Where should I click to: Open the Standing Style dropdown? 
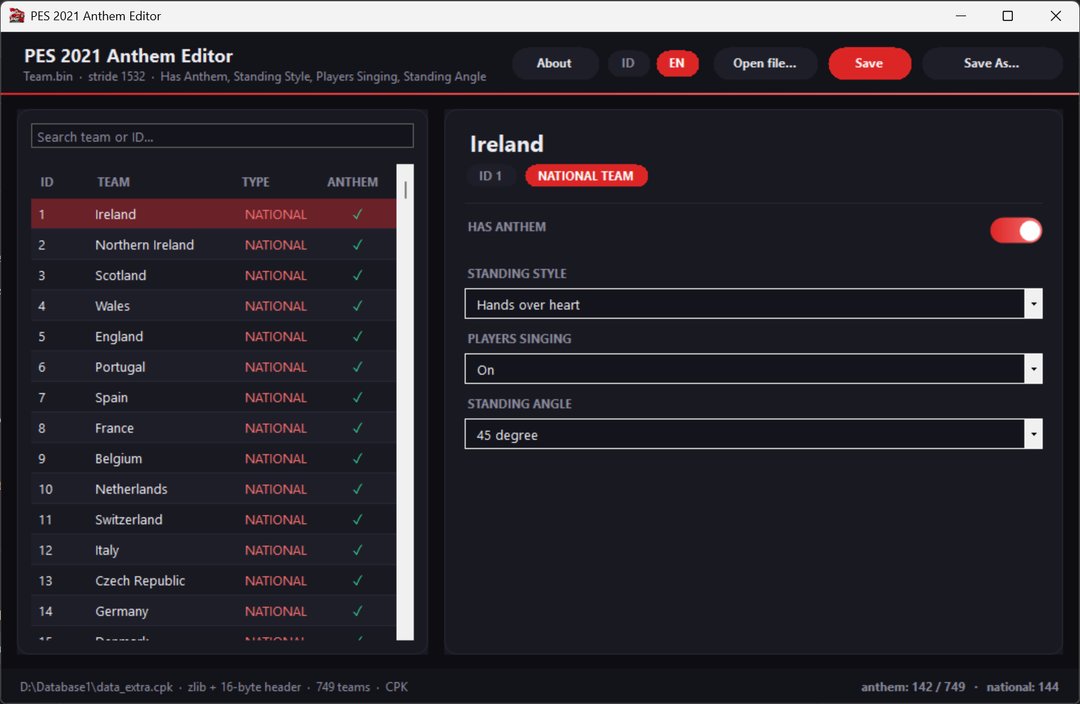tap(754, 304)
